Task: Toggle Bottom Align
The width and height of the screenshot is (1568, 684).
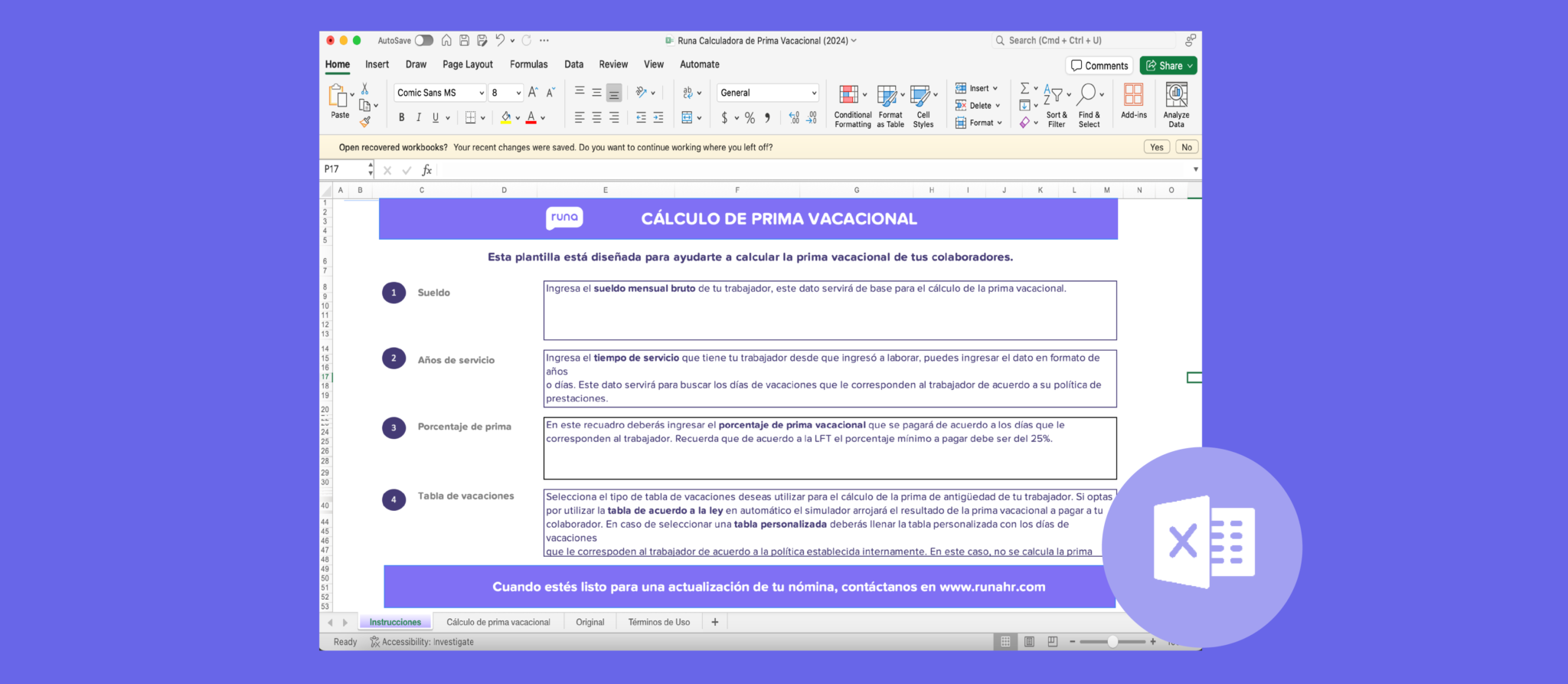Action: (x=614, y=93)
